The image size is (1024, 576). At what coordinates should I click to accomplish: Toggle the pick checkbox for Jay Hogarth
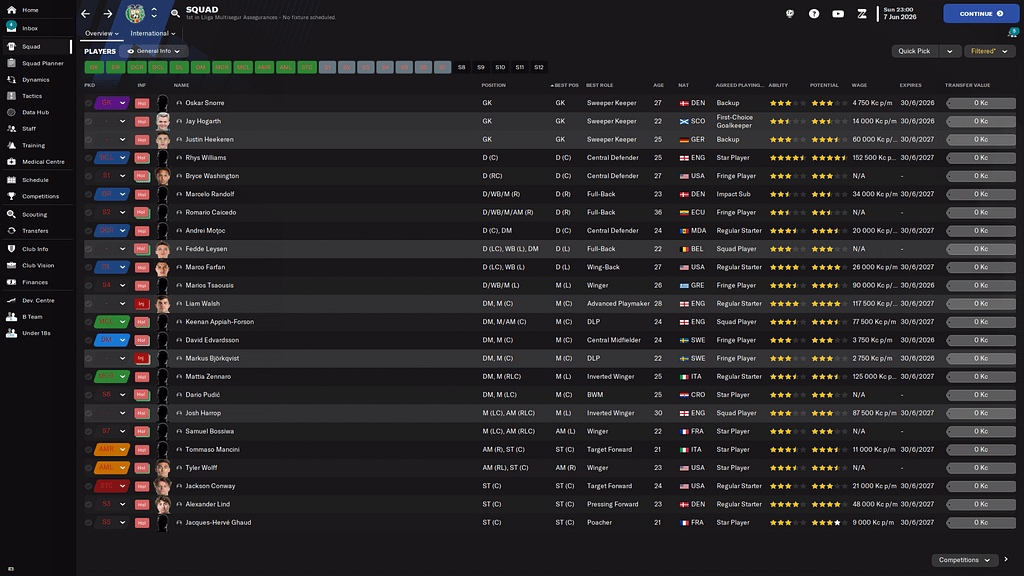point(89,121)
